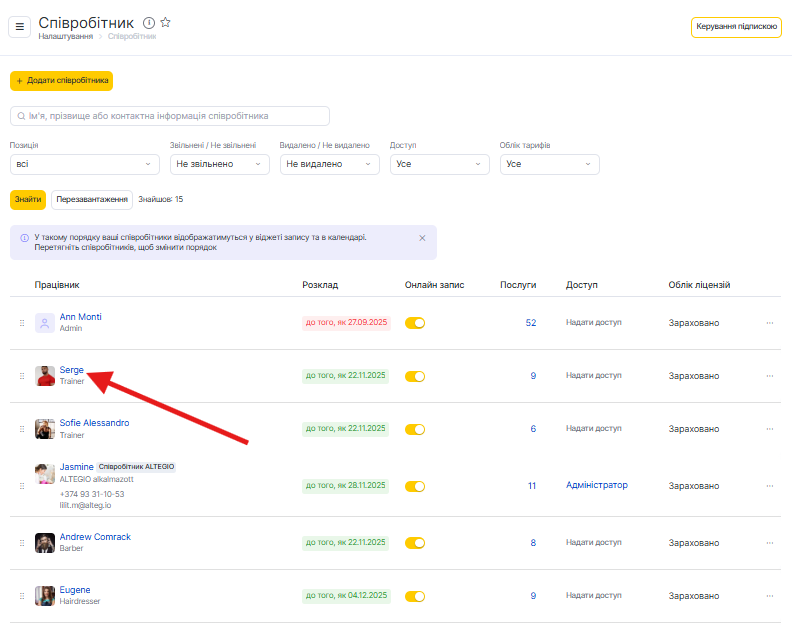Star the Співробітник page as favorite
The height and width of the screenshot is (625, 792).
tap(166, 22)
